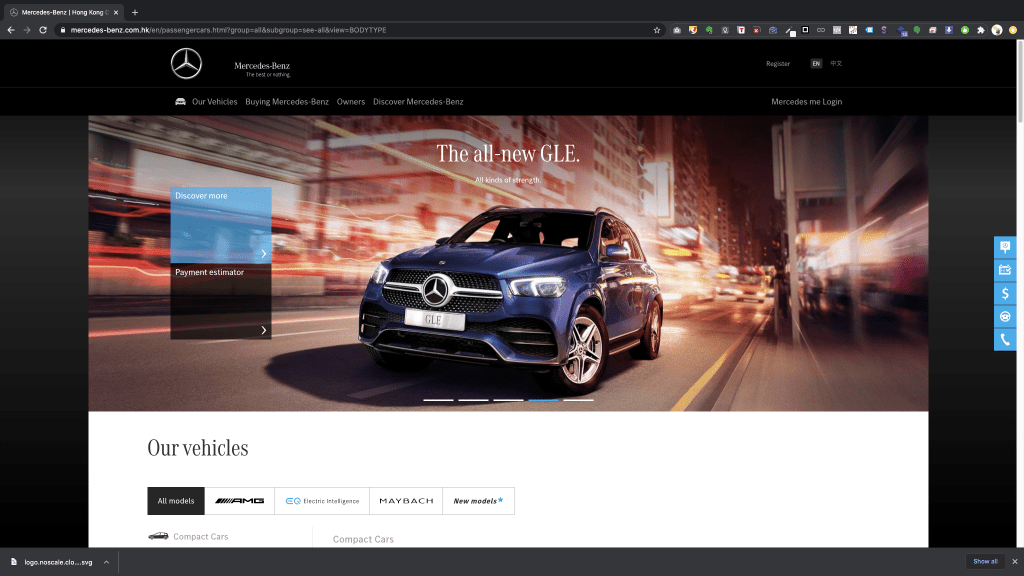This screenshot has height=576, width=1024.
Task: Open the Discover Mercedes-Benz menu
Action: point(418,102)
